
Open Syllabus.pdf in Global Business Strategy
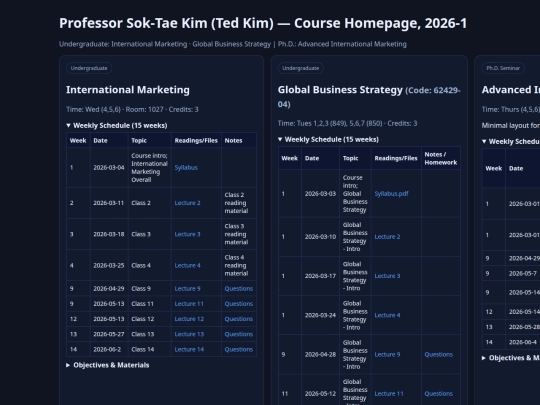[x=391, y=194]
